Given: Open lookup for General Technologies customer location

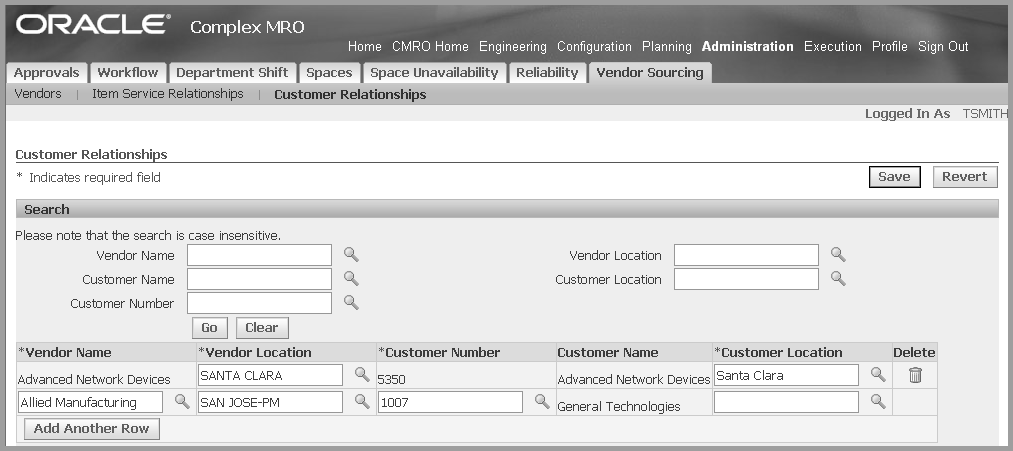Looking at the screenshot, I should [x=877, y=401].
